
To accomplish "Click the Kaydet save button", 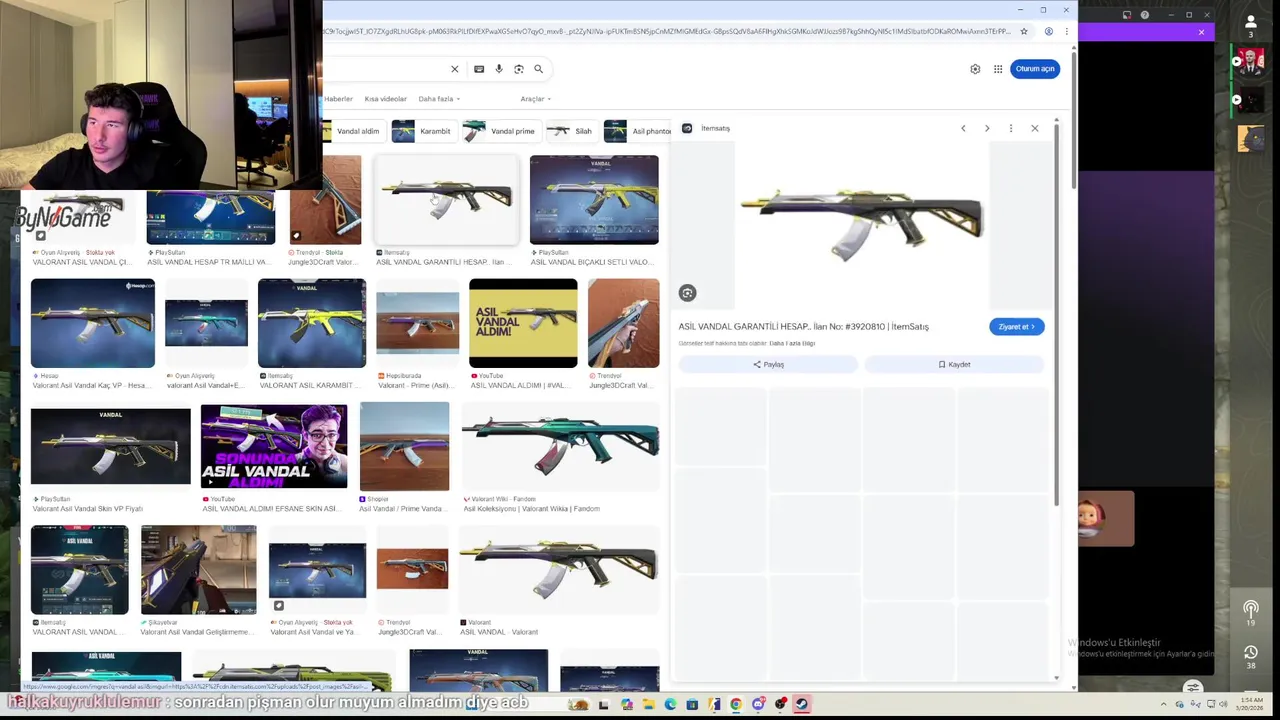I will (954, 365).
